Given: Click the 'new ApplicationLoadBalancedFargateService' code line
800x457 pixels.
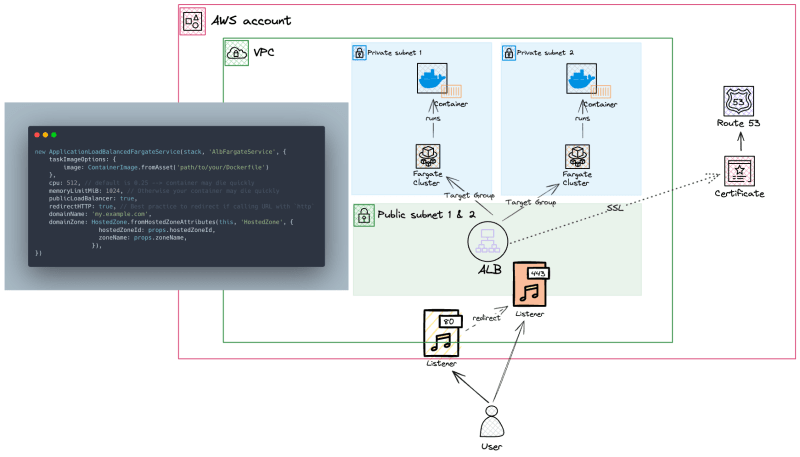Looking at the screenshot, I should click(x=160, y=151).
